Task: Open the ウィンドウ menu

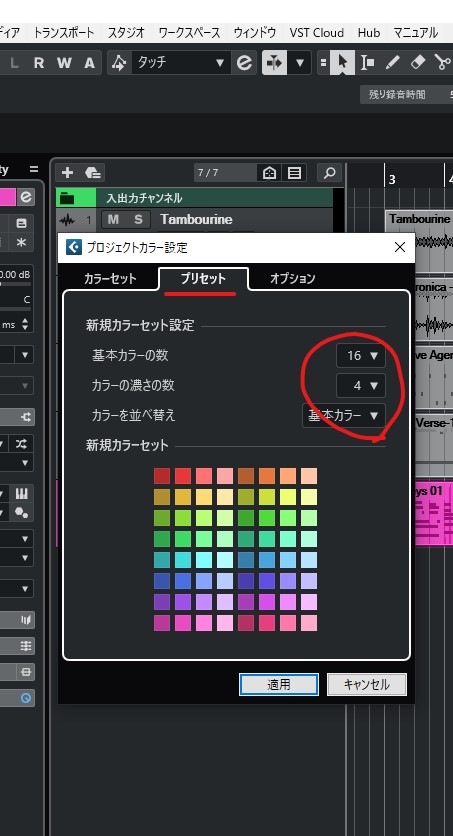Action: tap(255, 33)
